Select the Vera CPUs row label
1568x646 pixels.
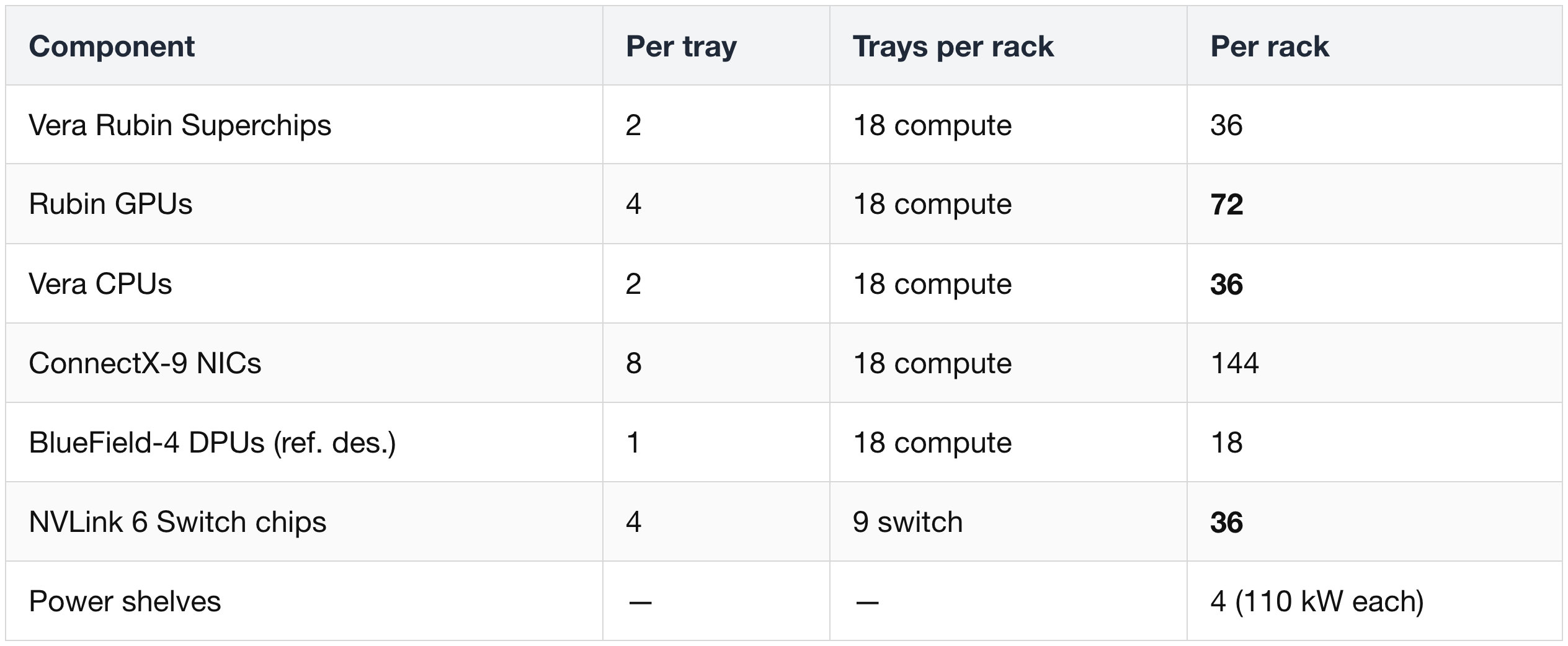pyautogui.click(x=100, y=284)
